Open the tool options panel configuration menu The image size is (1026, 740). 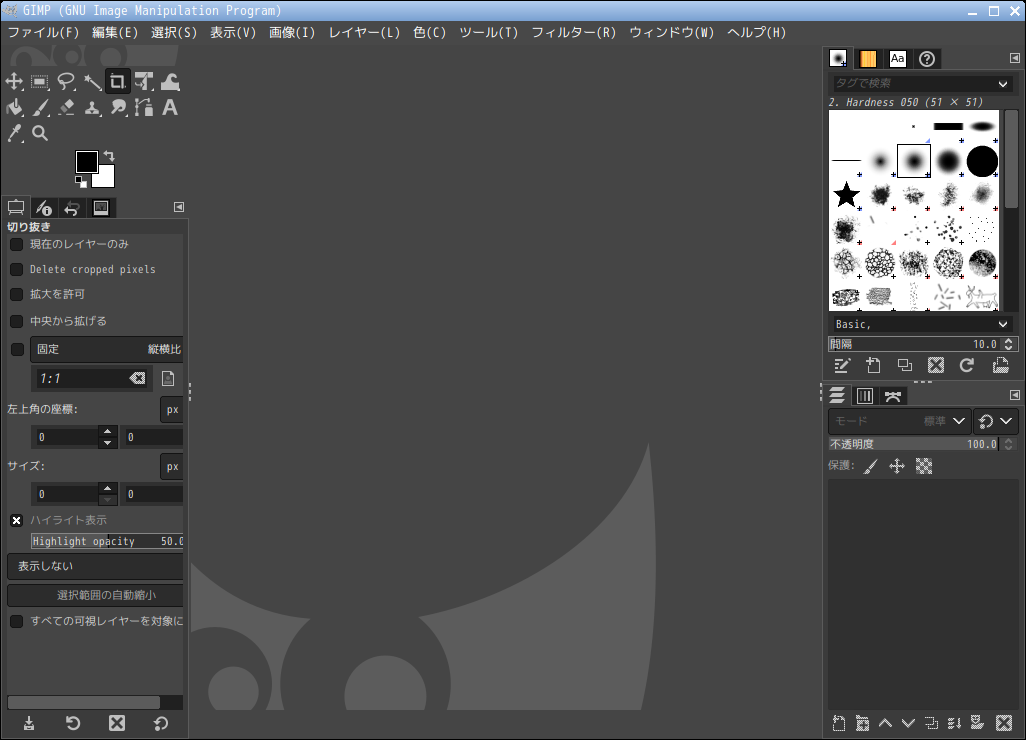pos(179,207)
